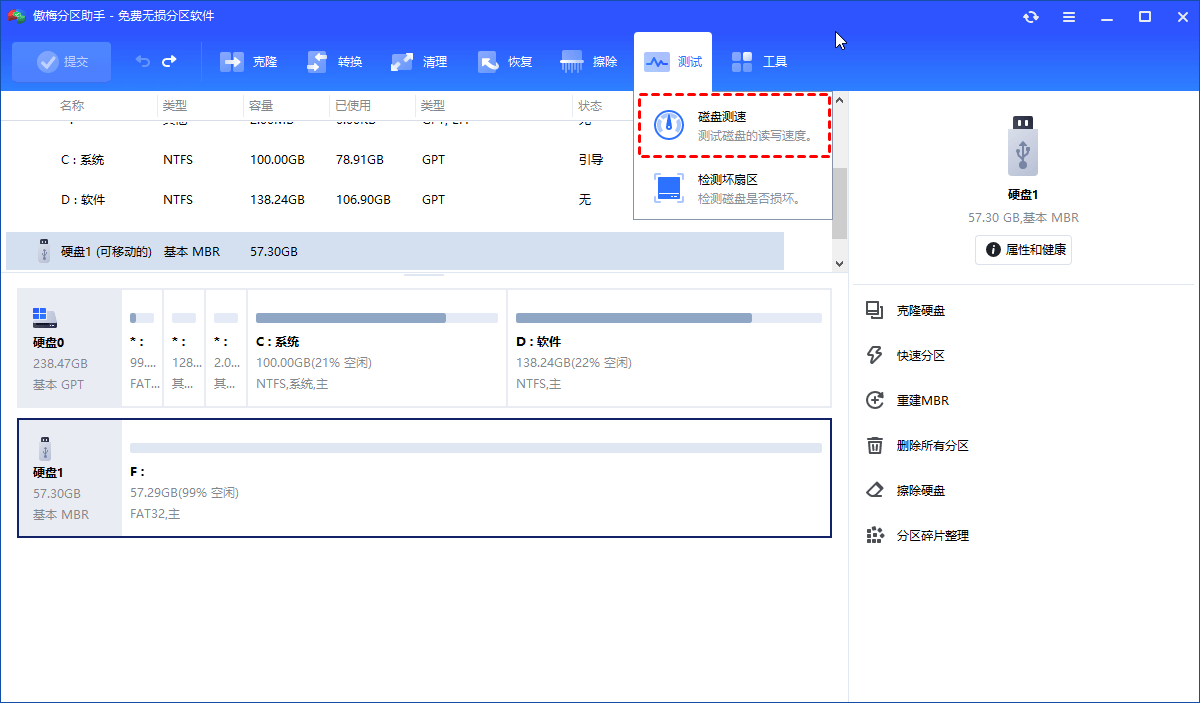Select the 克隆 (Clone) toolbar icon
This screenshot has height=703, width=1200.
248,61
